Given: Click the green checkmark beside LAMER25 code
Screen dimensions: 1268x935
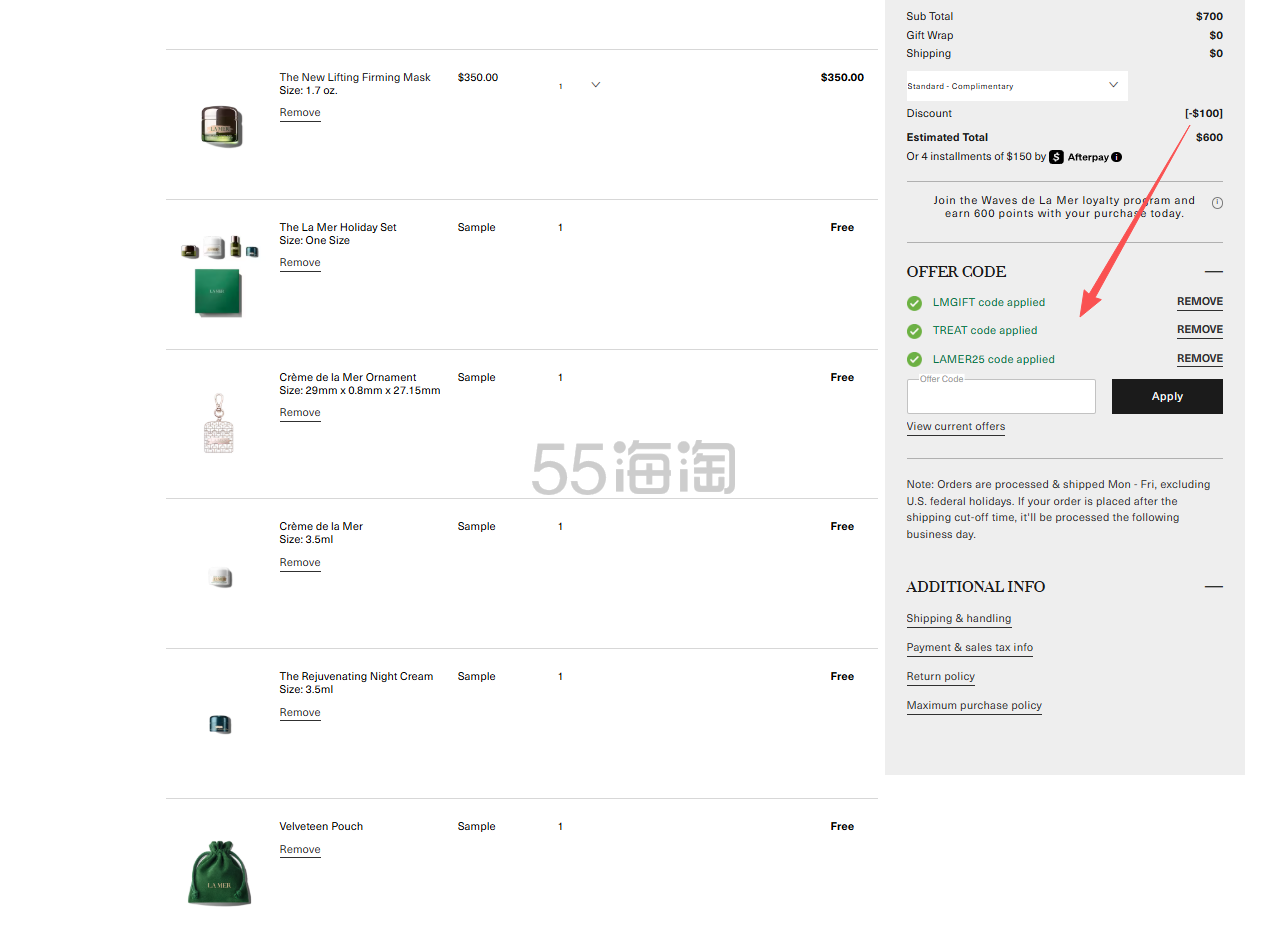Looking at the screenshot, I should point(914,359).
